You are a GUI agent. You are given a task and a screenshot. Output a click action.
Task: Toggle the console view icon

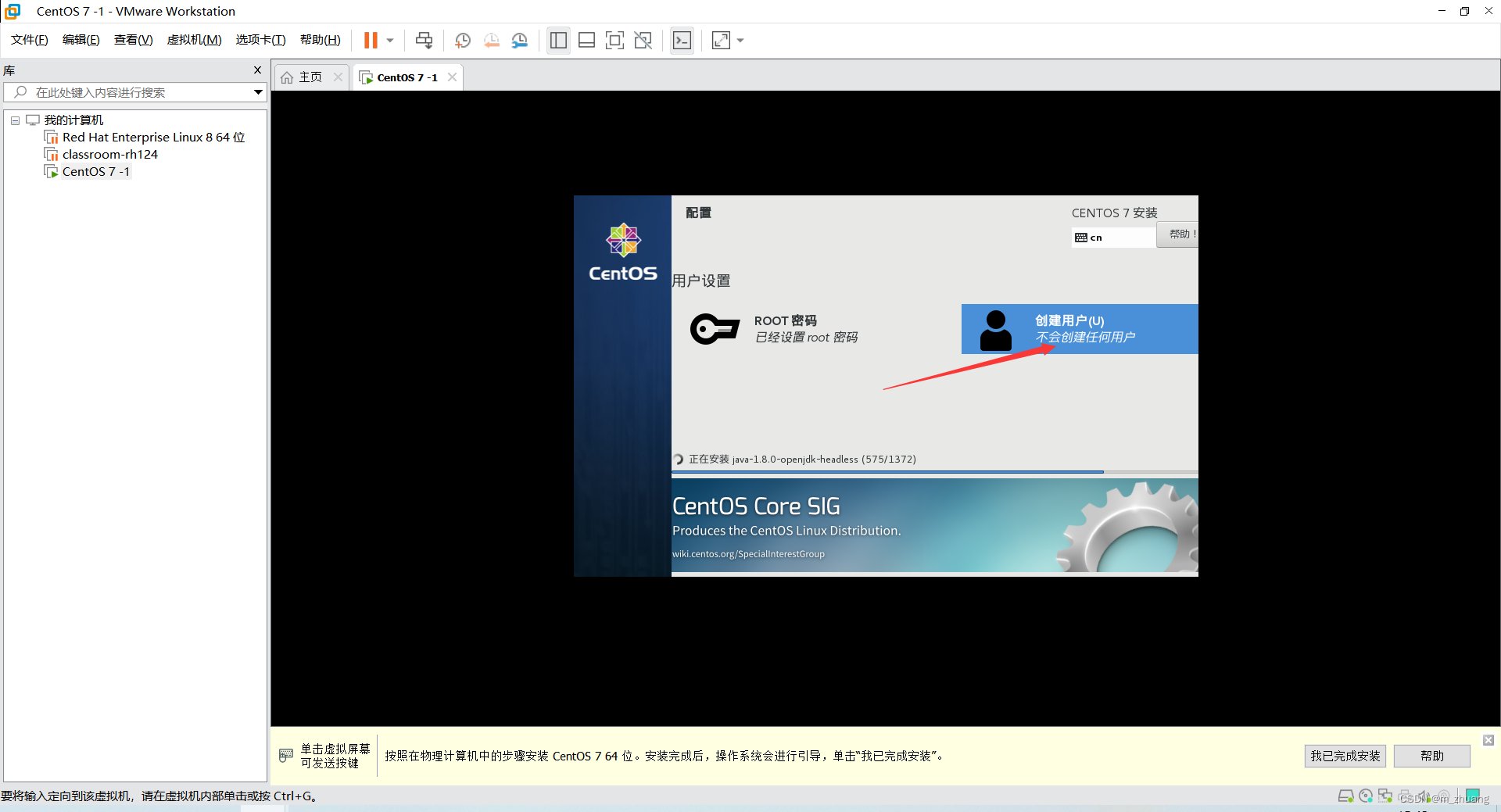(682, 41)
